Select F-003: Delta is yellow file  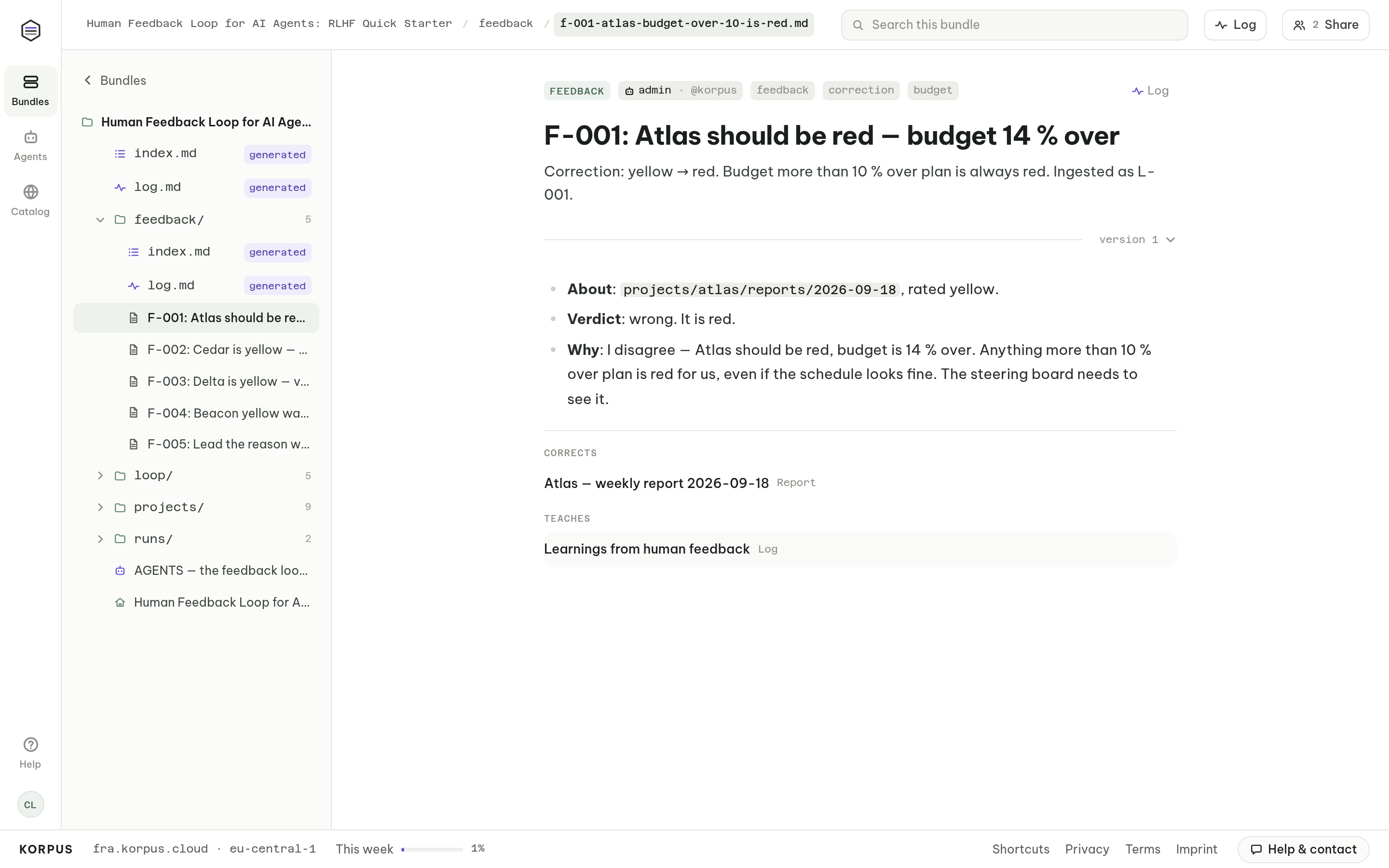(196, 381)
